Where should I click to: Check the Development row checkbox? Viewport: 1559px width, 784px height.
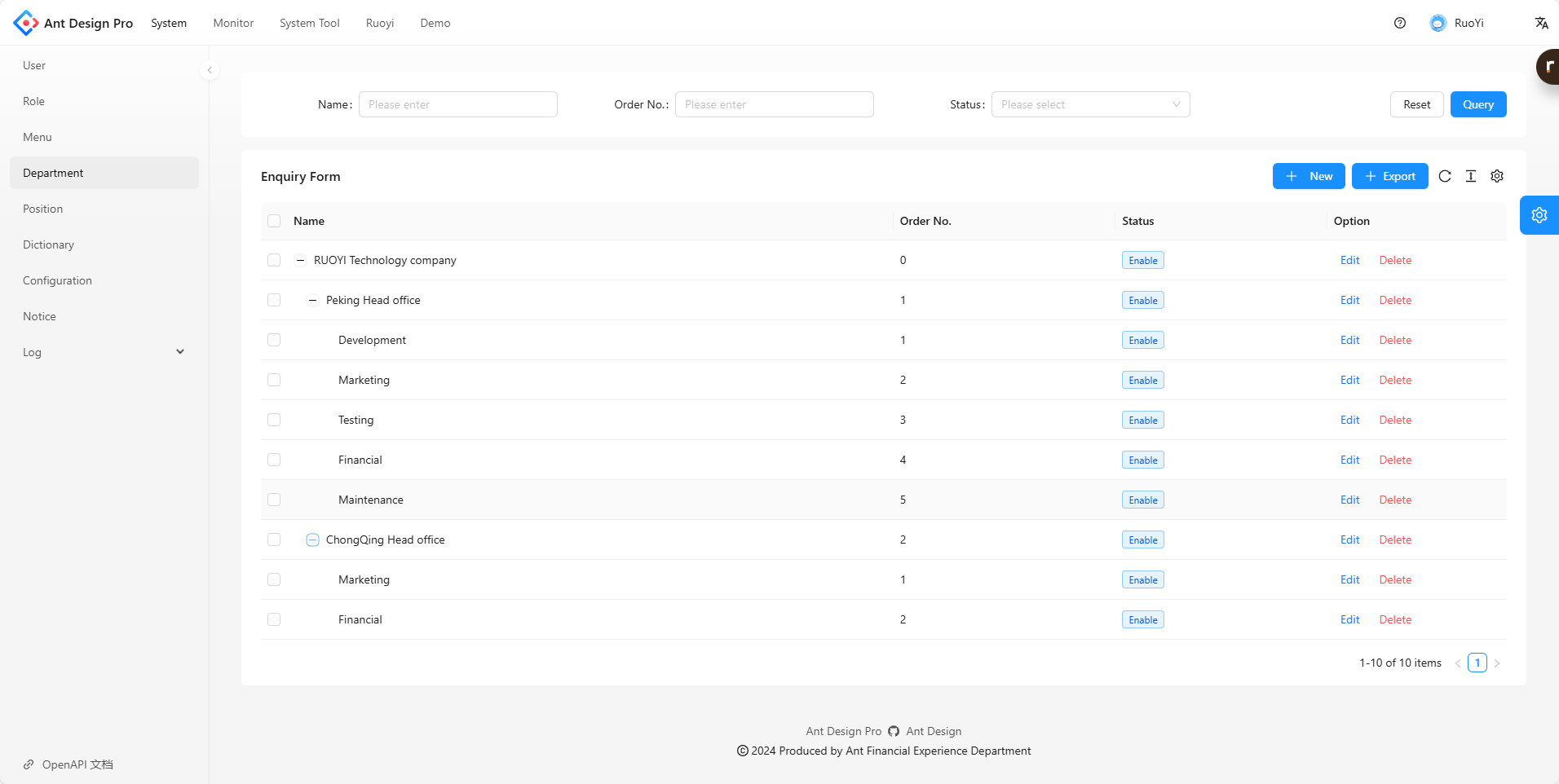pos(274,340)
